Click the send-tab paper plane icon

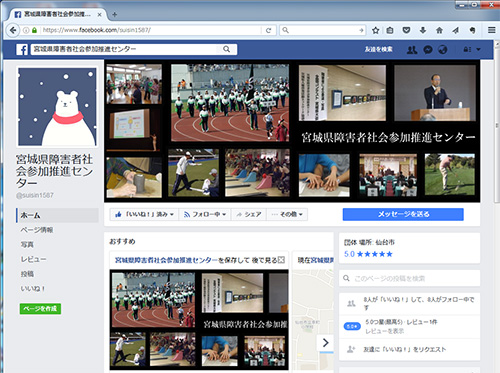coord(456,30)
